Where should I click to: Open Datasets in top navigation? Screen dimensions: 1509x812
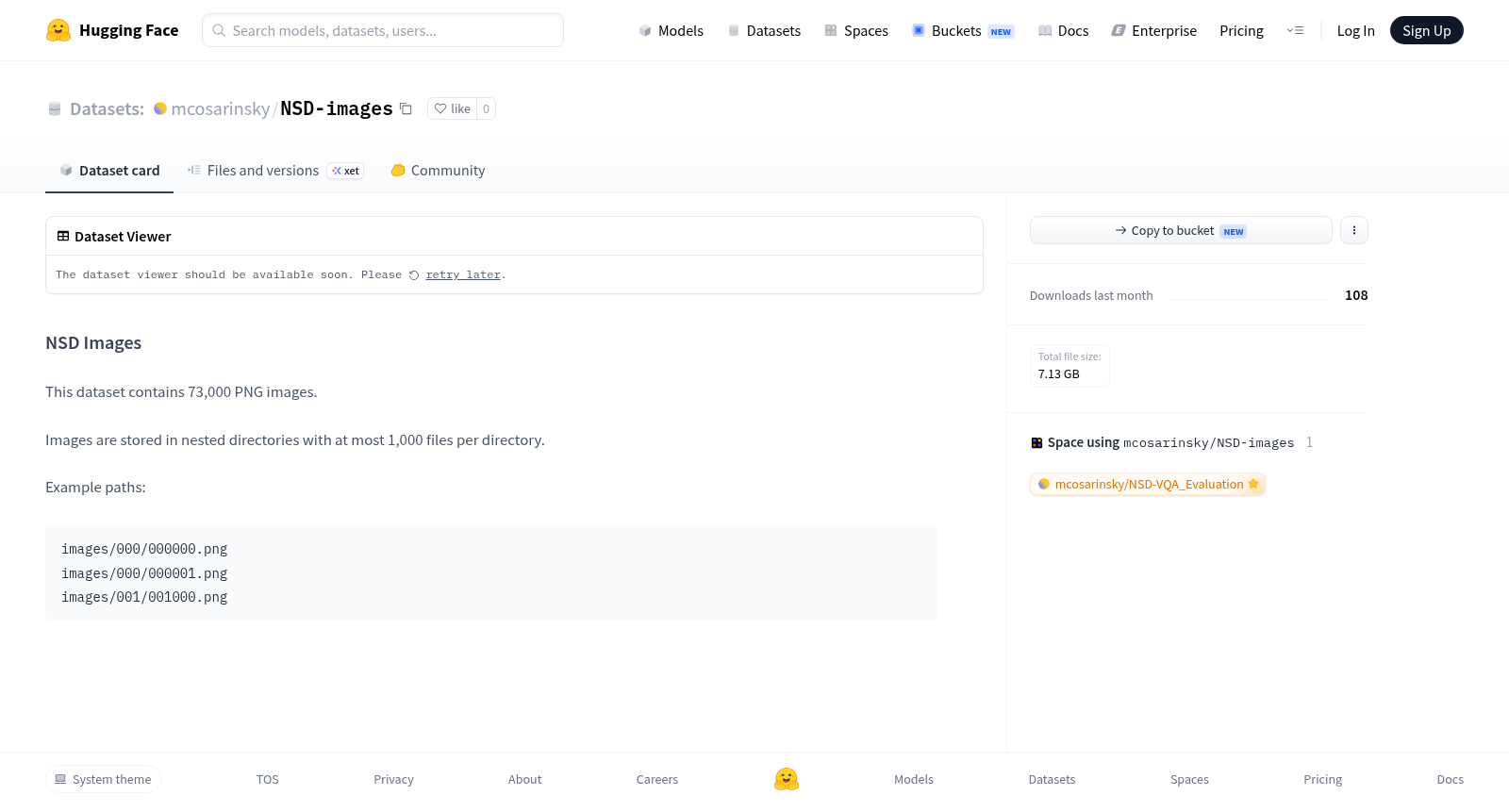pos(764,30)
